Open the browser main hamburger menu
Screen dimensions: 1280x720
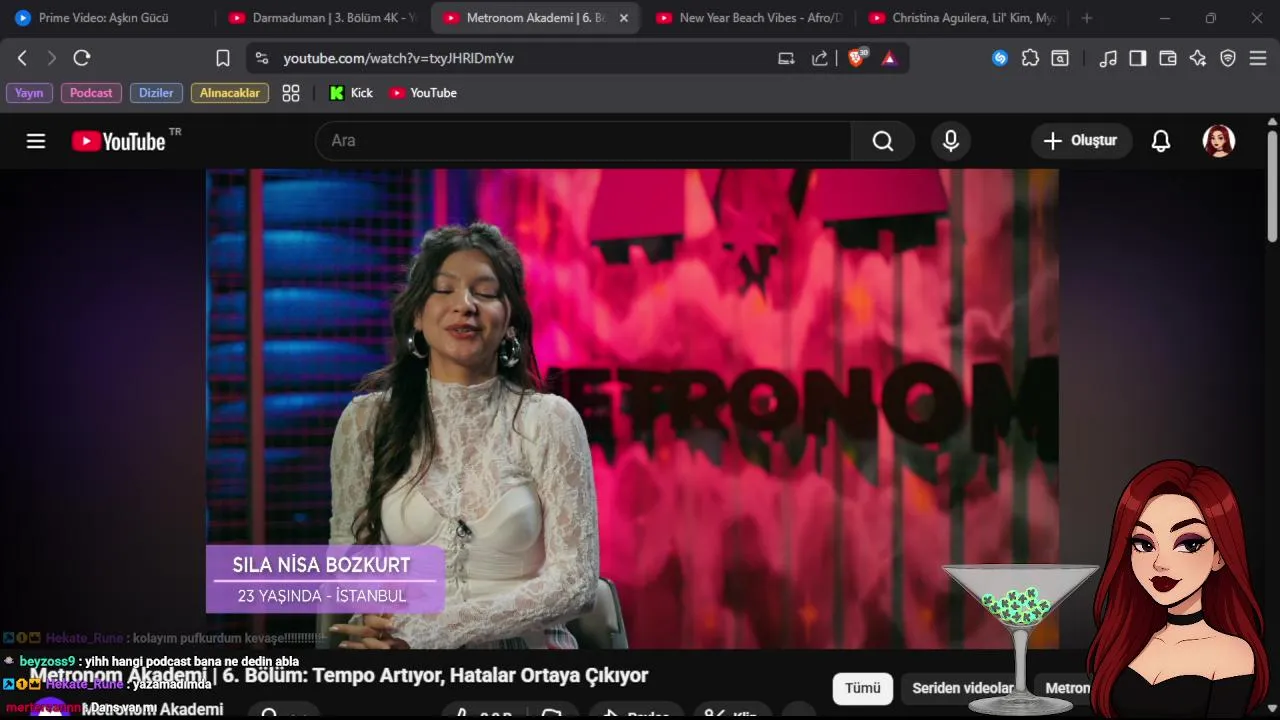click(x=1258, y=58)
